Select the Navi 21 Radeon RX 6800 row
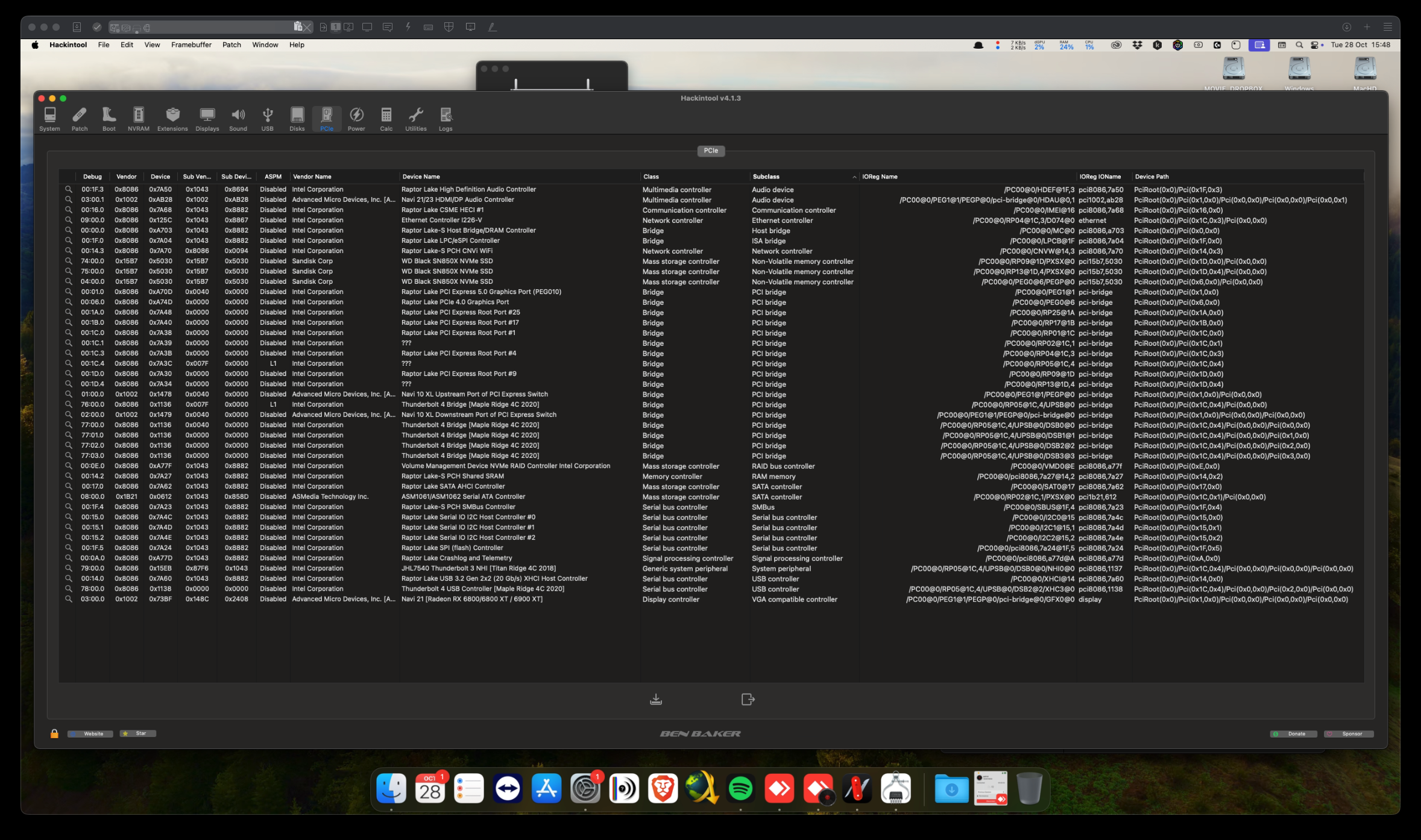Image resolution: width=1421 pixels, height=840 pixels. (471, 599)
